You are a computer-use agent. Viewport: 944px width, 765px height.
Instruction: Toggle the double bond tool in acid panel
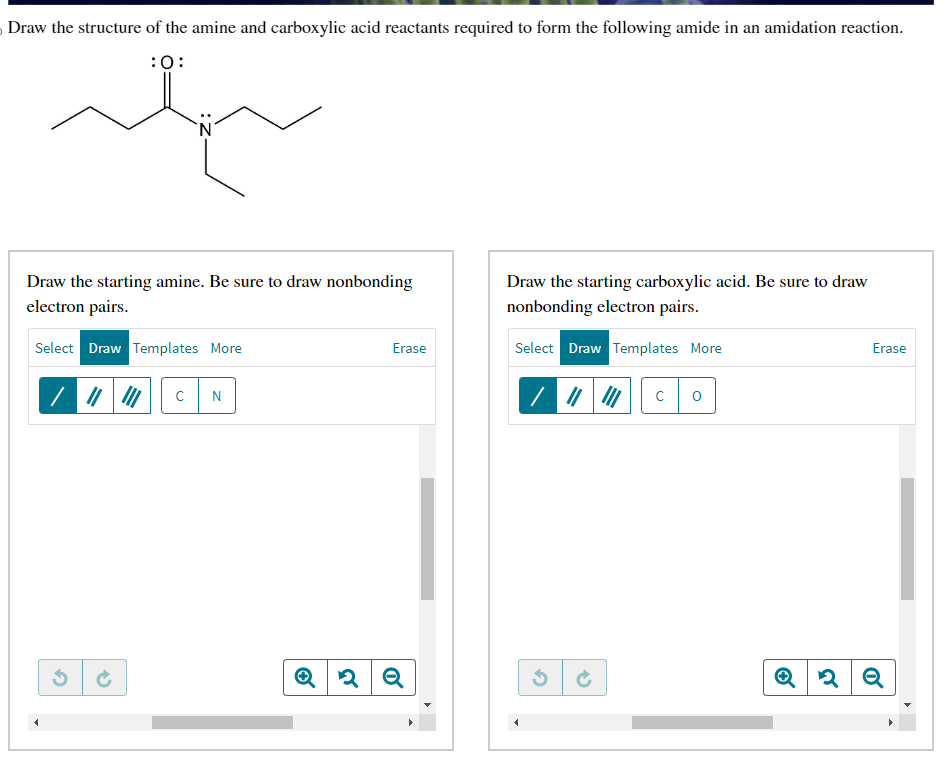coord(574,395)
